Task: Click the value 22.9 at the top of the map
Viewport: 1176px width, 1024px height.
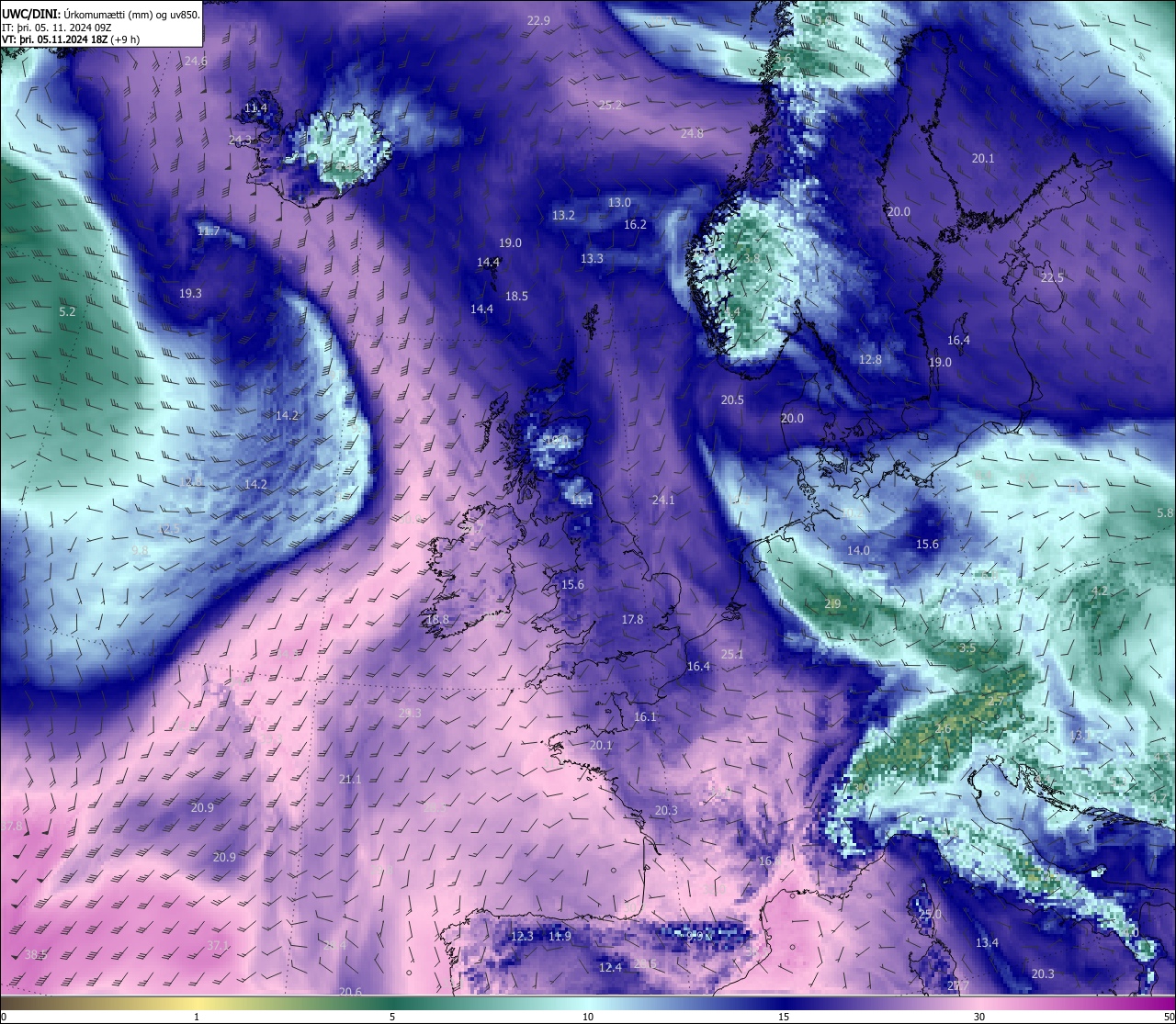Action: (x=538, y=20)
